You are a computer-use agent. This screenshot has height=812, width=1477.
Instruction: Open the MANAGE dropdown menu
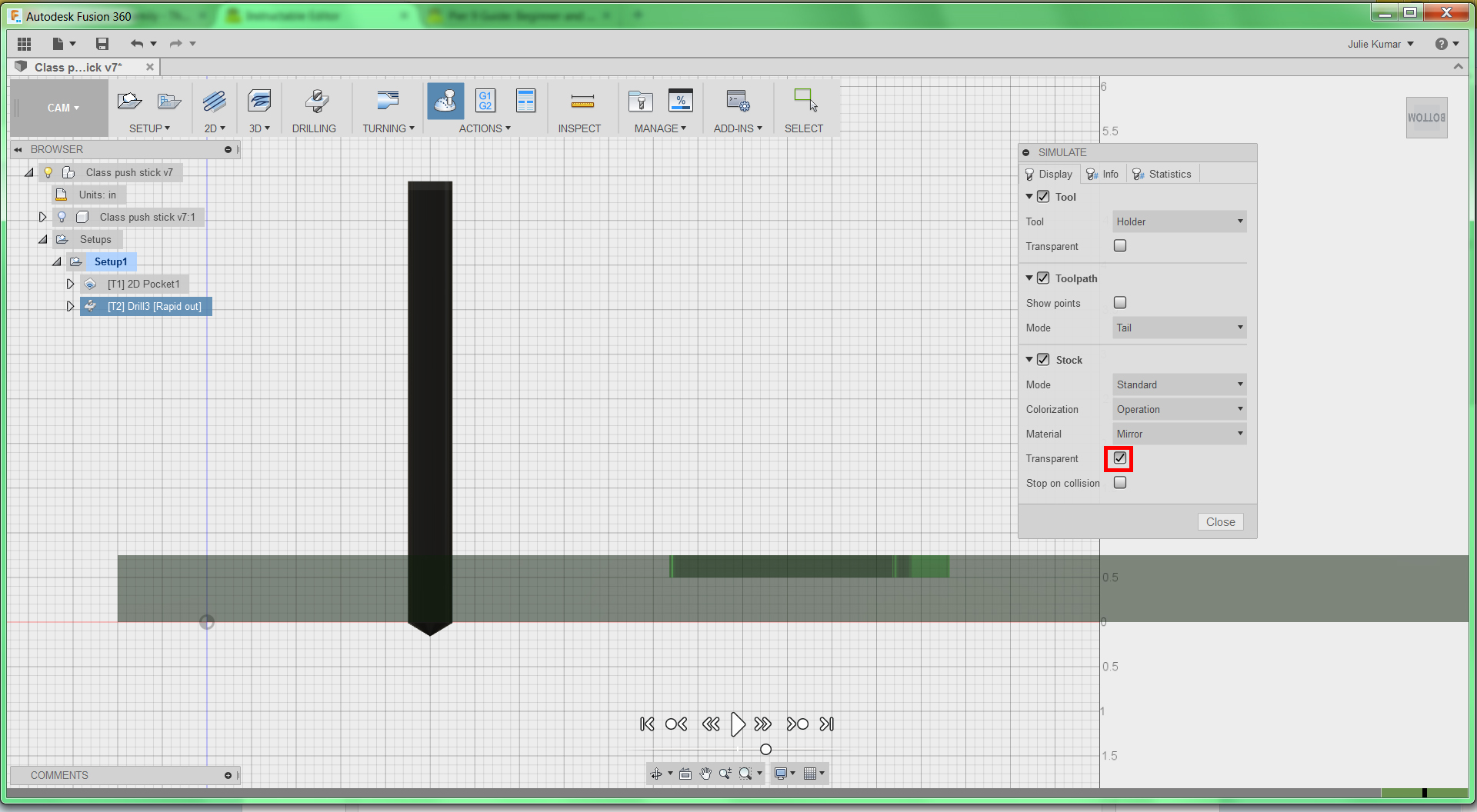pyautogui.click(x=660, y=128)
